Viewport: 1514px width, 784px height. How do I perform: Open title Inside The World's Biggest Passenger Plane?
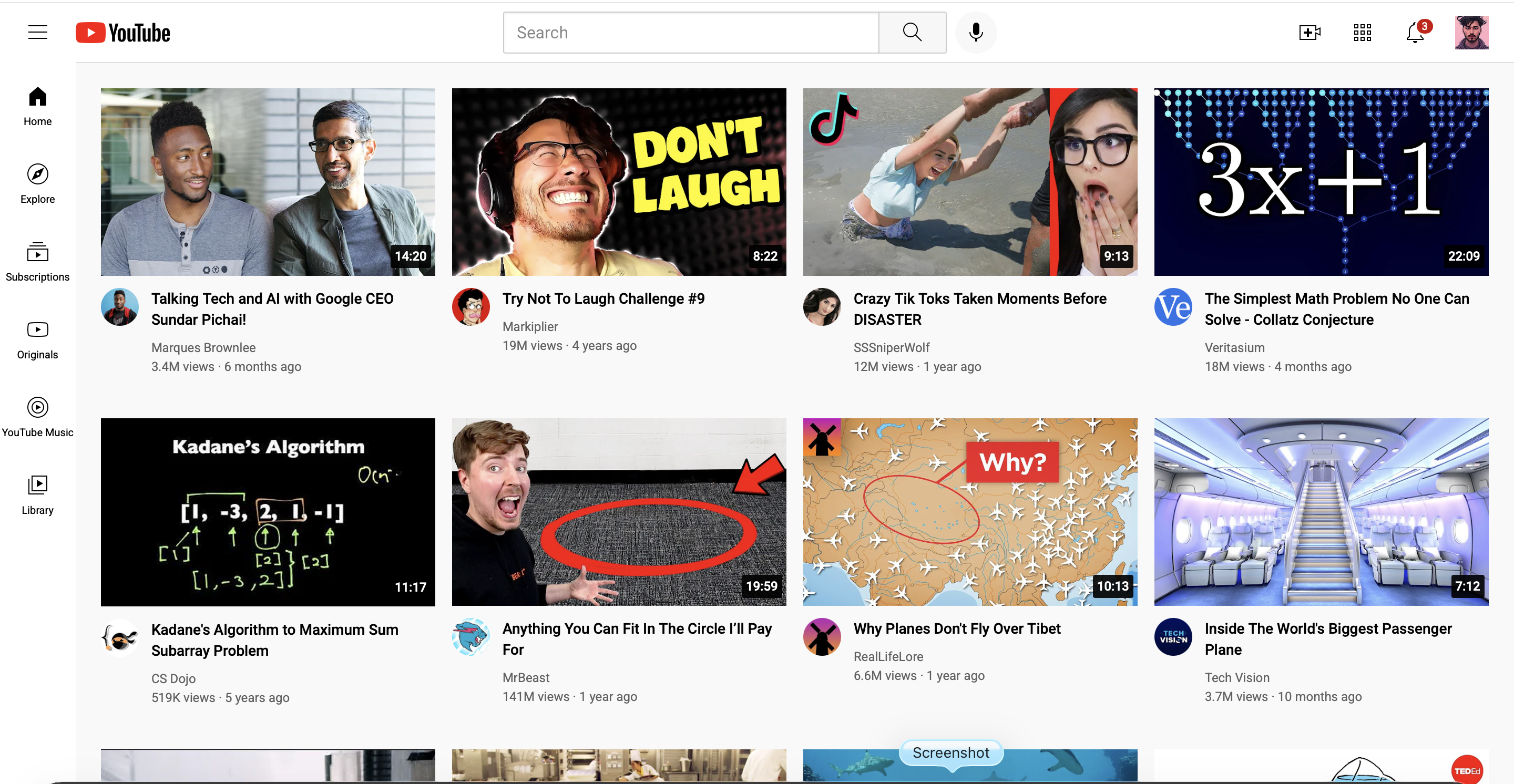1328,639
